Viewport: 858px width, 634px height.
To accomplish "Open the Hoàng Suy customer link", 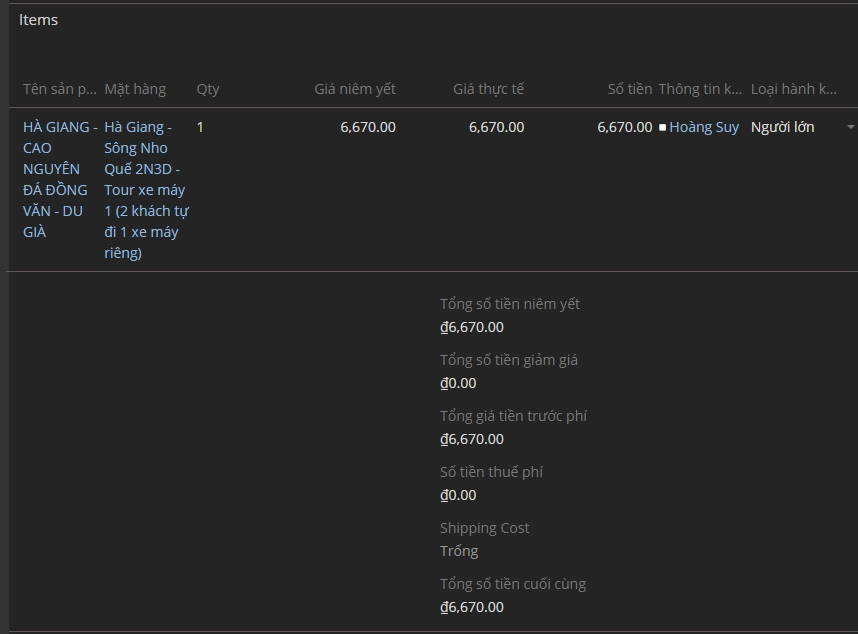I will [x=704, y=127].
